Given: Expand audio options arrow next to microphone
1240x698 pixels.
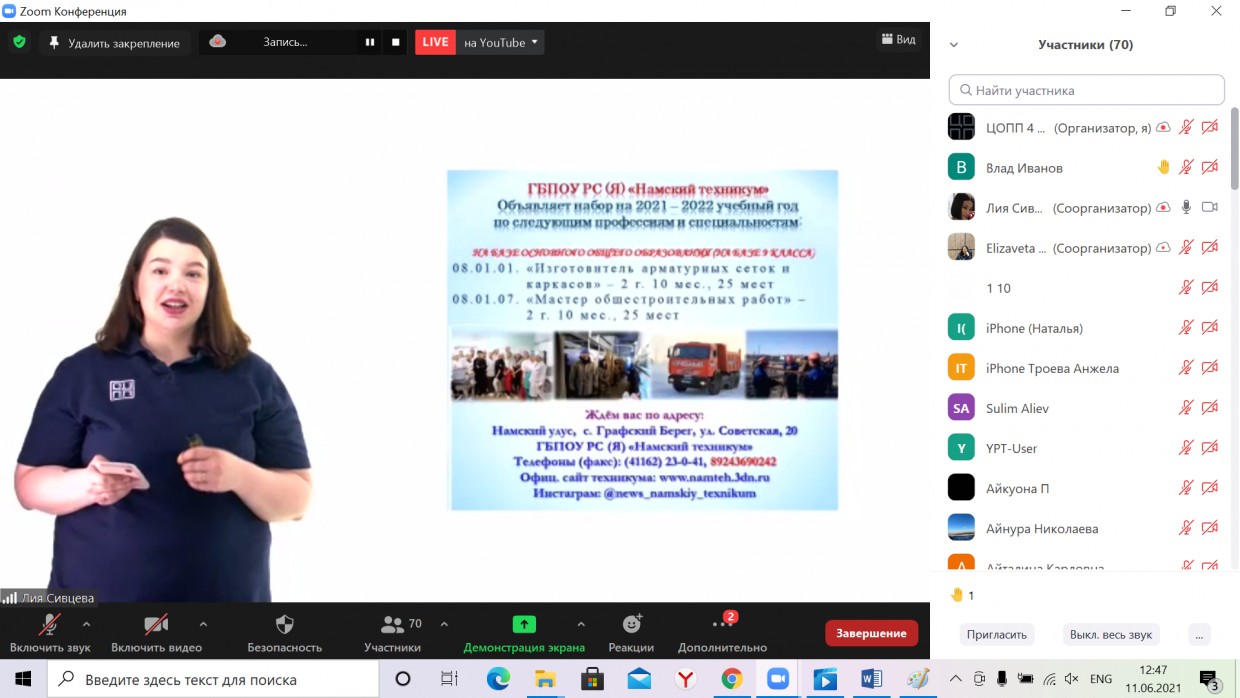Looking at the screenshot, I should [x=86, y=624].
